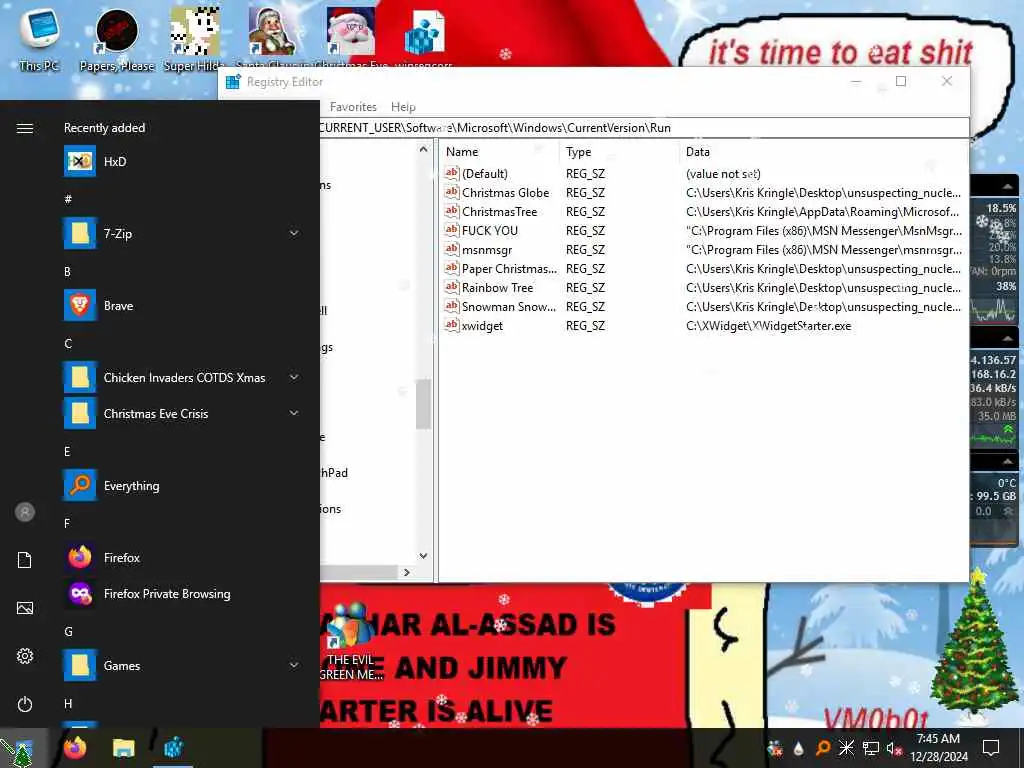Image resolution: width=1024 pixels, height=768 pixels.
Task: Select the Snowman Snow... registry value
Action: tap(509, 306)
